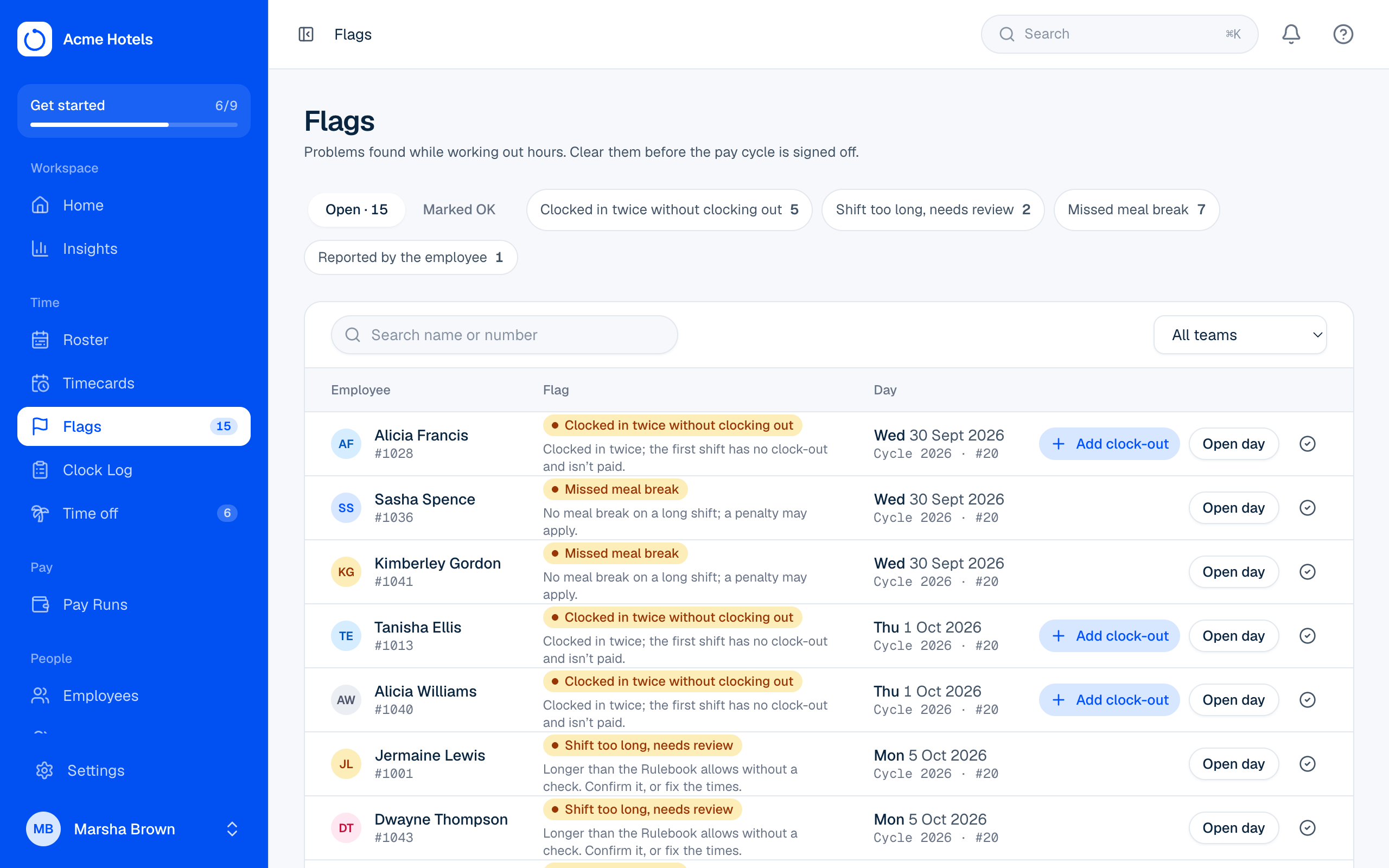Go to Home in the sidebar
This screenshot has height=868, width=1389.
[133, 205]
